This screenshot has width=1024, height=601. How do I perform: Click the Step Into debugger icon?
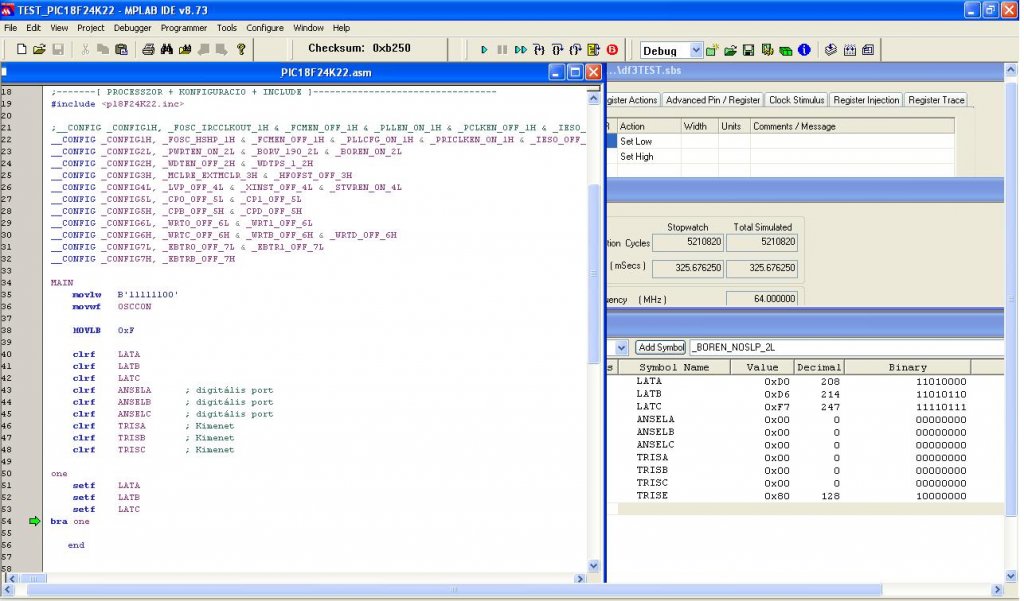coord(539,50)
